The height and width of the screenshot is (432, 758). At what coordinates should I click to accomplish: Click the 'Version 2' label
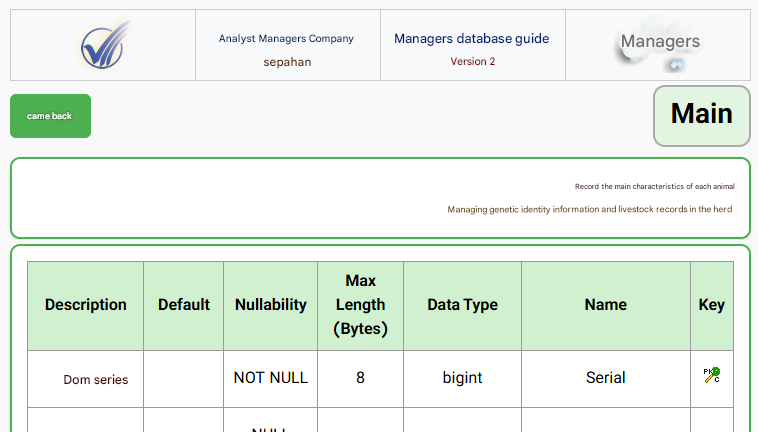[472, 62]
